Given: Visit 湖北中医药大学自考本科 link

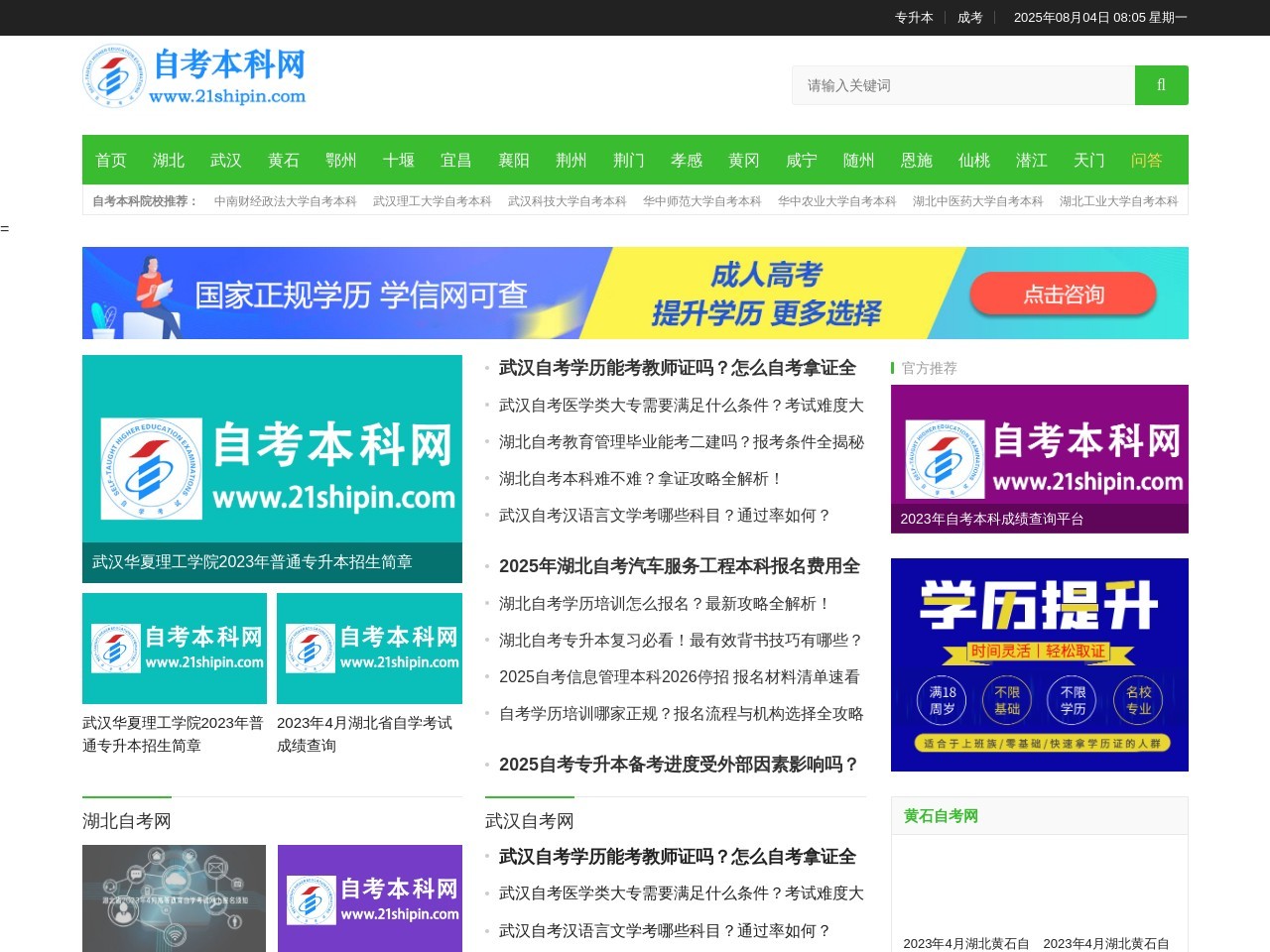Looking at the screenshot, I should pyautogui.click(x=978, y=201).
